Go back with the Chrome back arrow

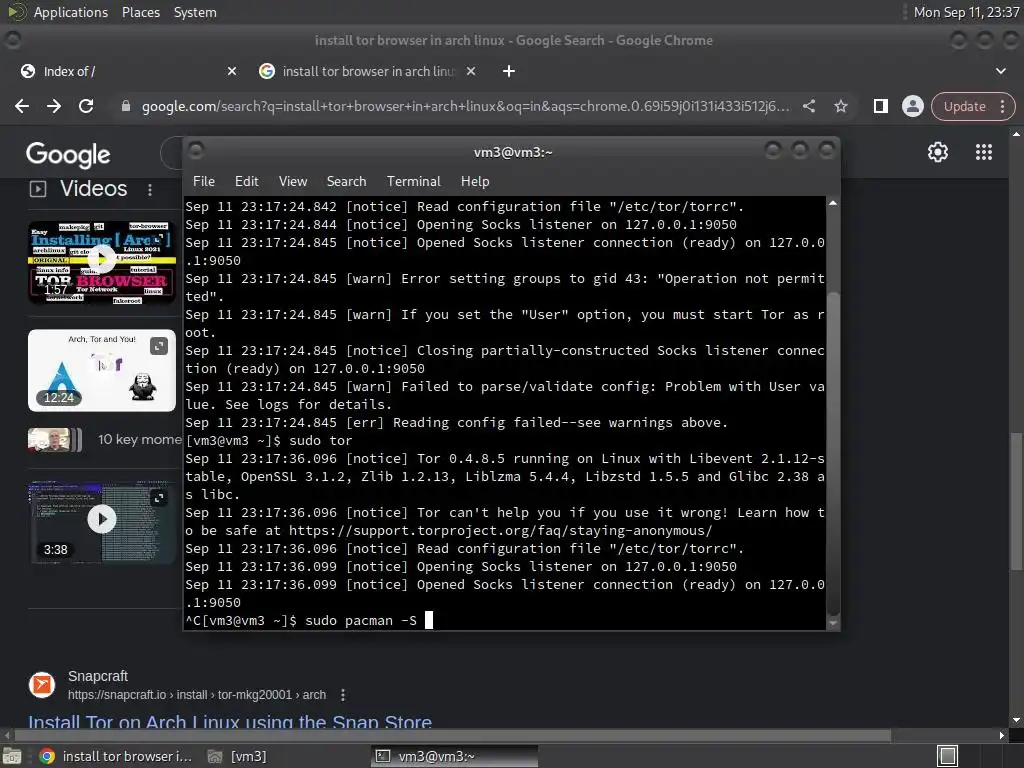[22, 106]
